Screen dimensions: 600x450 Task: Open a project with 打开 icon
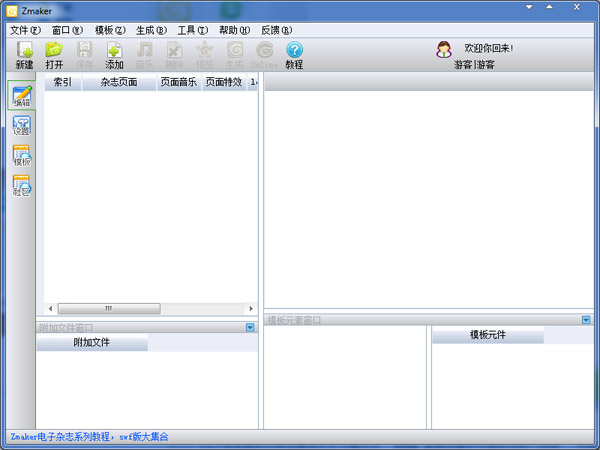[x=54, y=55]
